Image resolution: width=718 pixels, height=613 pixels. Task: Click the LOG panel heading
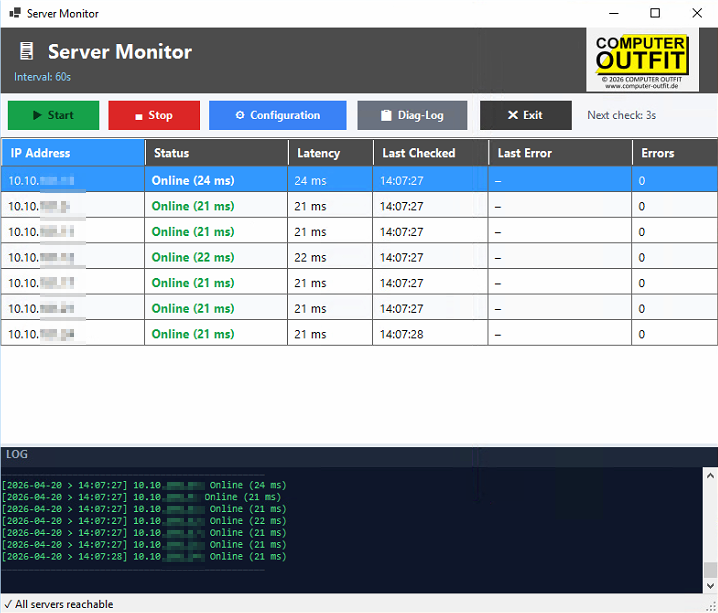17,455
